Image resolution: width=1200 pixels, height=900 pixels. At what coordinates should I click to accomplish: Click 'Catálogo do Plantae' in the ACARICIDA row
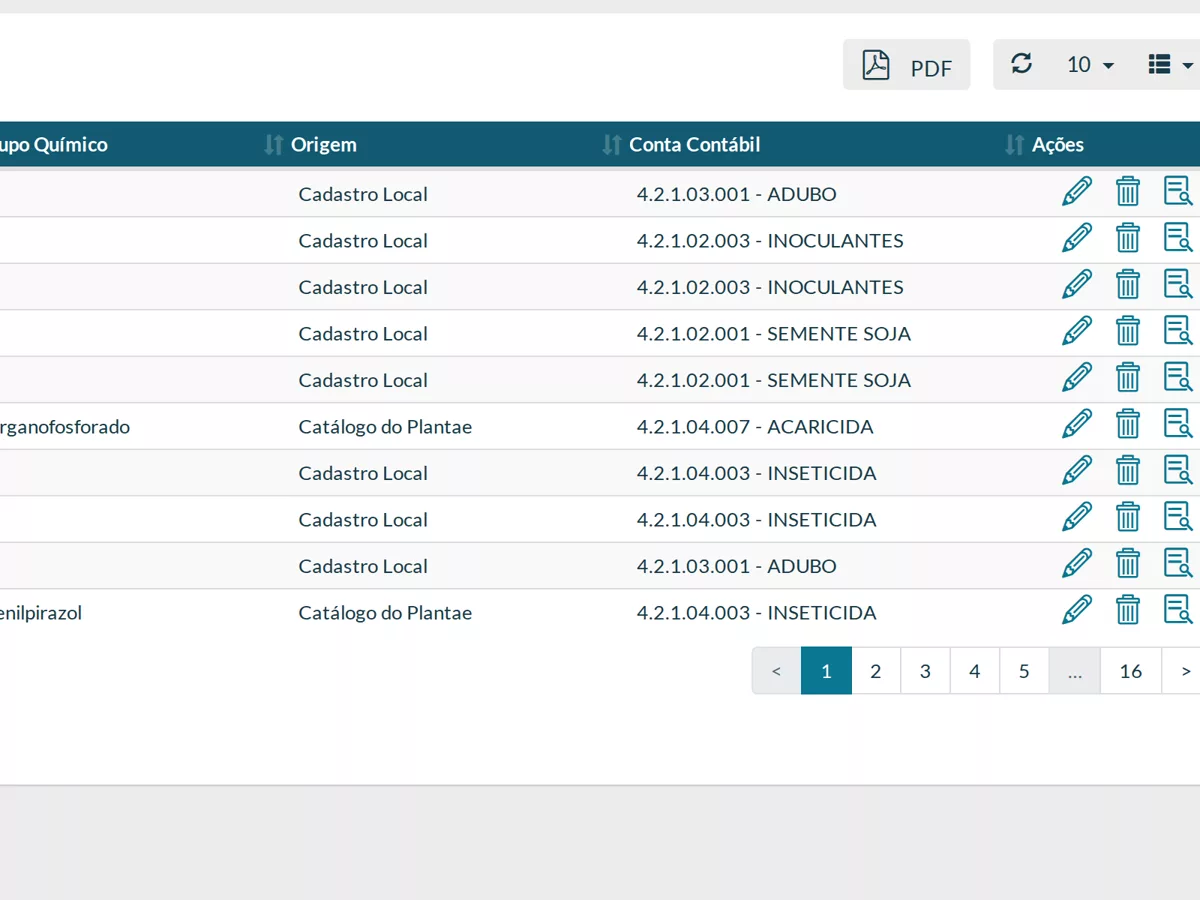tap(385, 427)
